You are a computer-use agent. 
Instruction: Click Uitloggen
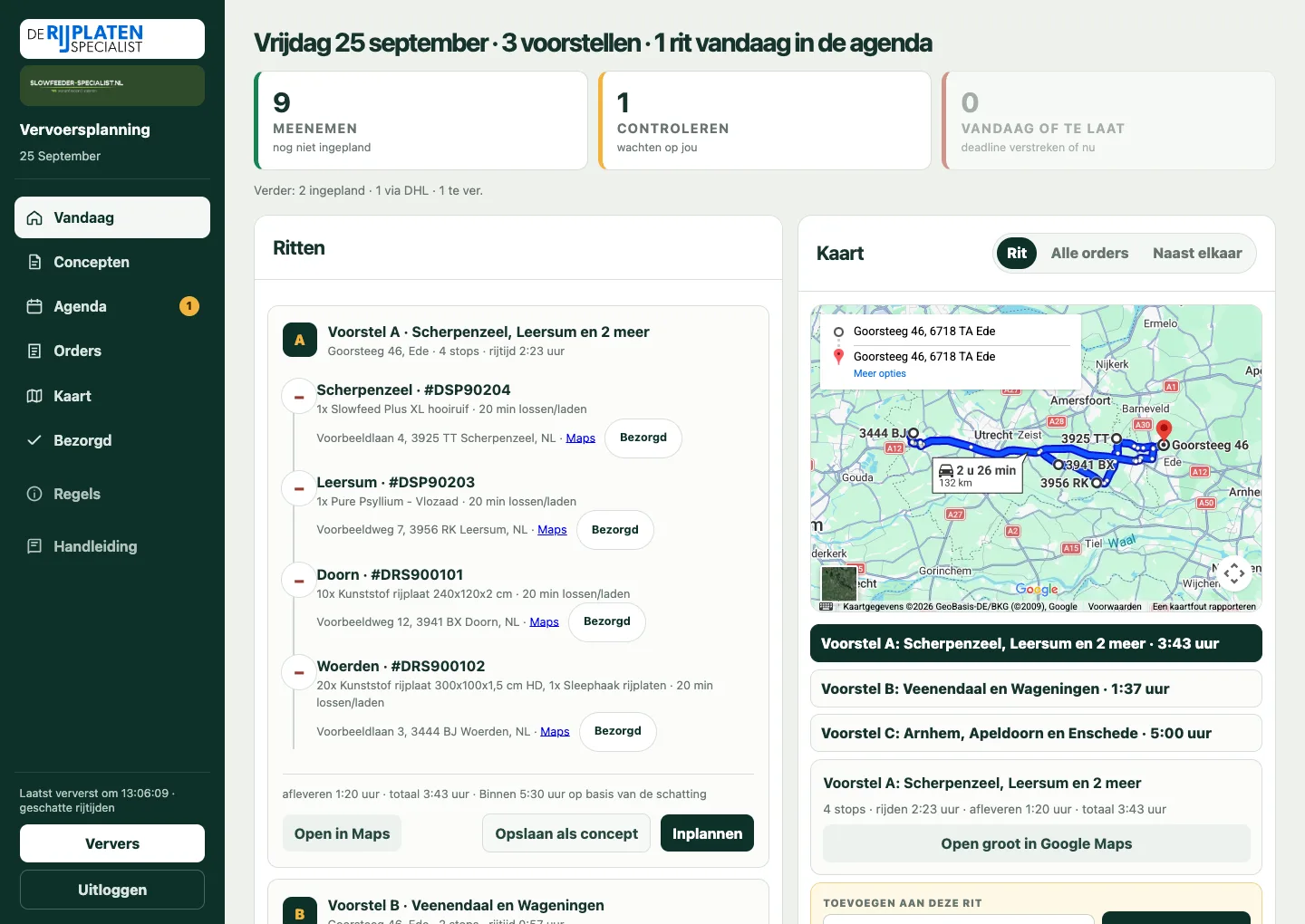112,890
